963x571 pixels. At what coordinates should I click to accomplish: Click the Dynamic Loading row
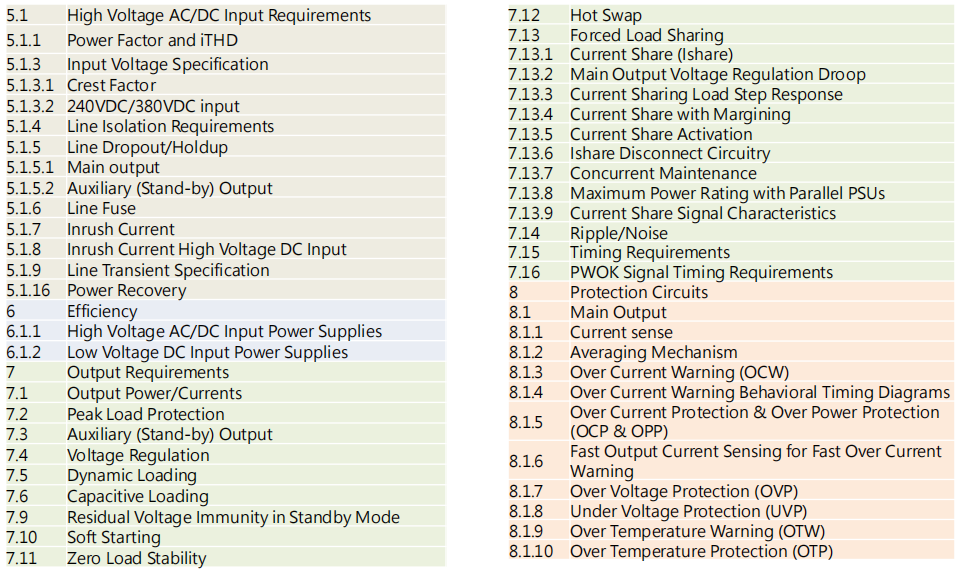coord(225,475)
